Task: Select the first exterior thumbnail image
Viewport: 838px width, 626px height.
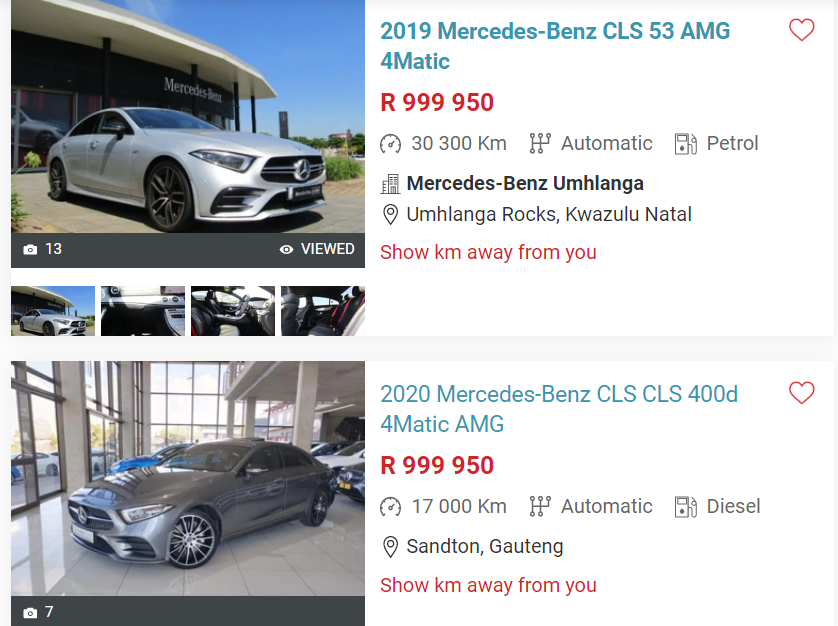Action: tap(53, 311)
